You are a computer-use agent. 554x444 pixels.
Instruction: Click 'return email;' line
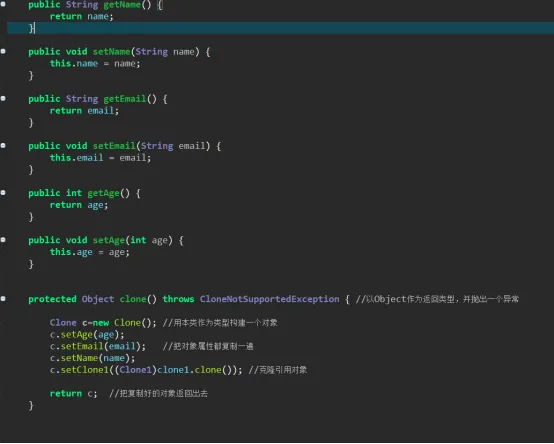click(x=84, y=111)
